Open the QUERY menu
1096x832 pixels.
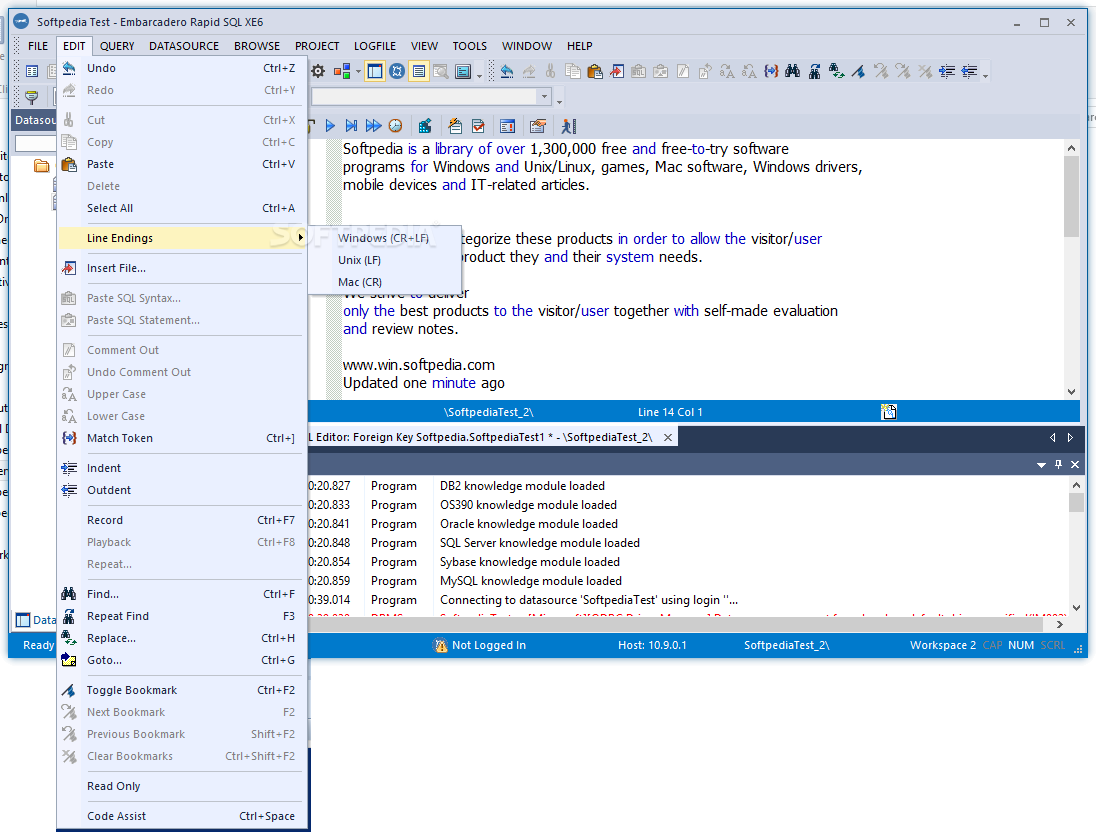[117, 45]
